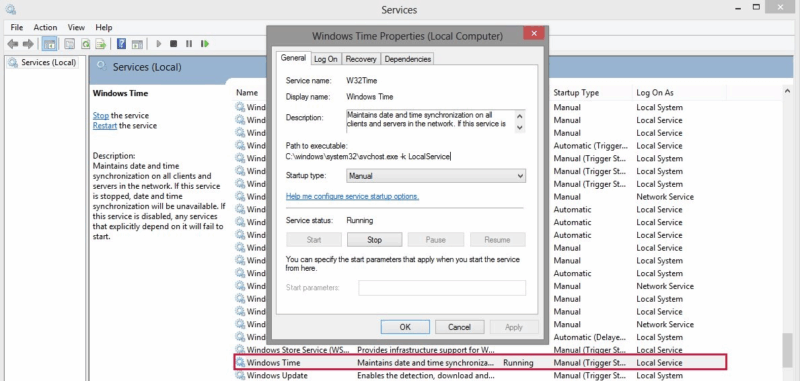
Task: Follow the Help me configure service startup options link
Action: click(353, 196)
